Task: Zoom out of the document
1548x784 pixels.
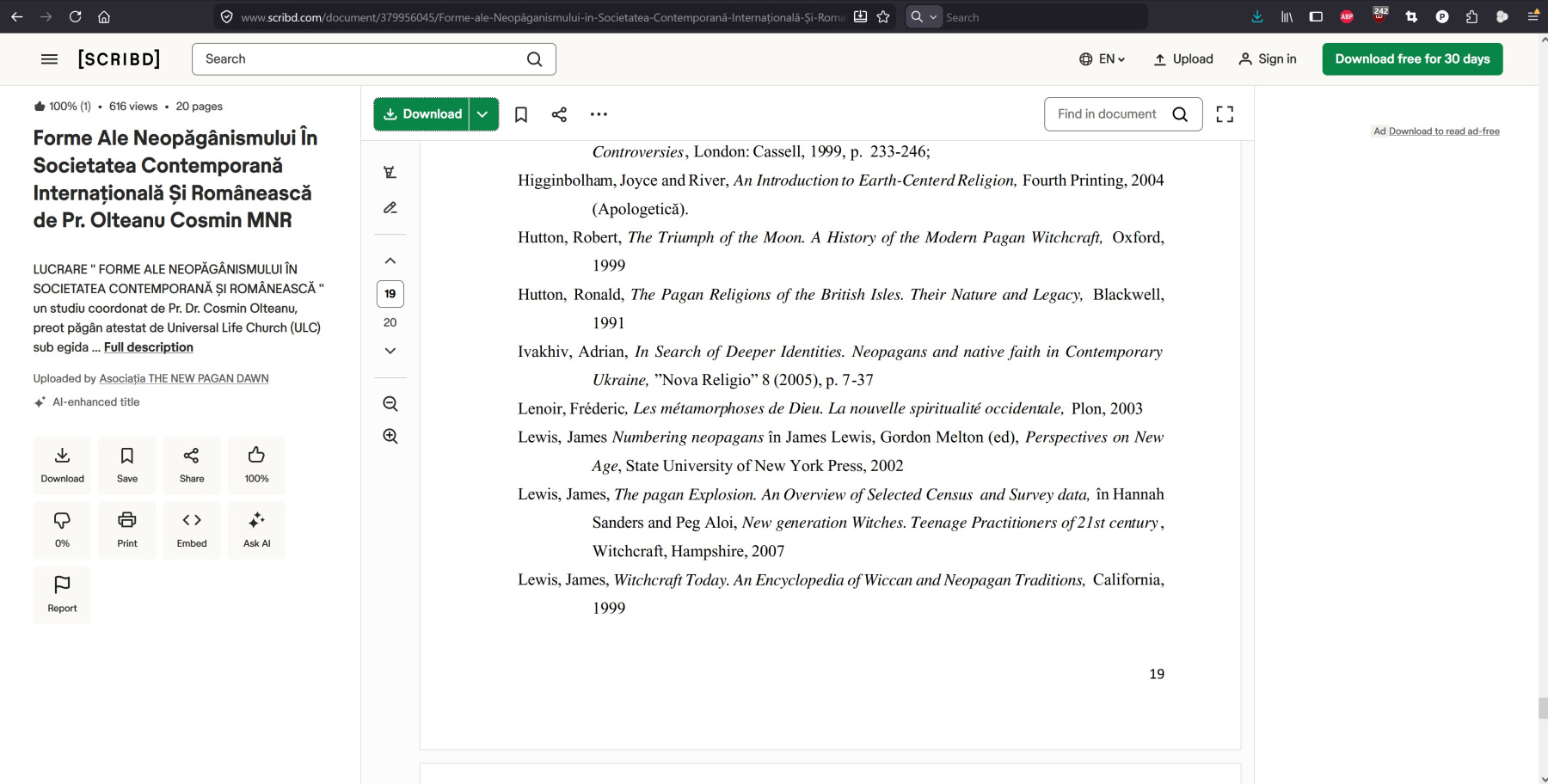Action: [390, 404]
